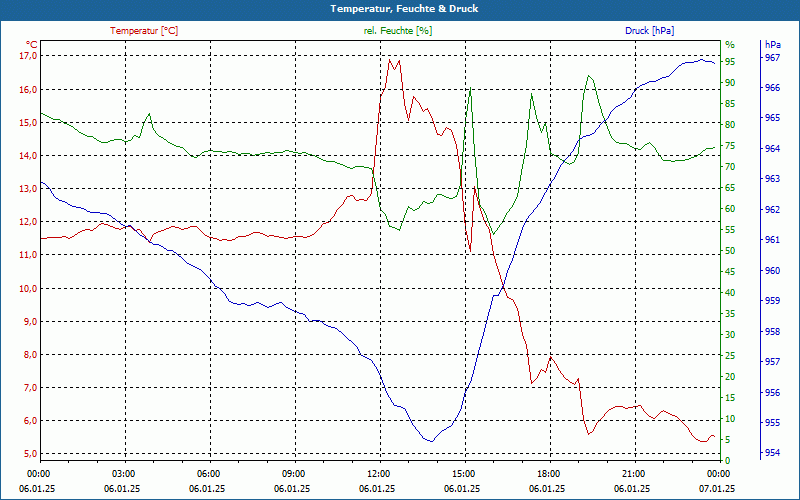Screen dimensions: 800x500
Task: Select the 09:00 time axis label
Action: pyautogui.click(x=293, y=473)
